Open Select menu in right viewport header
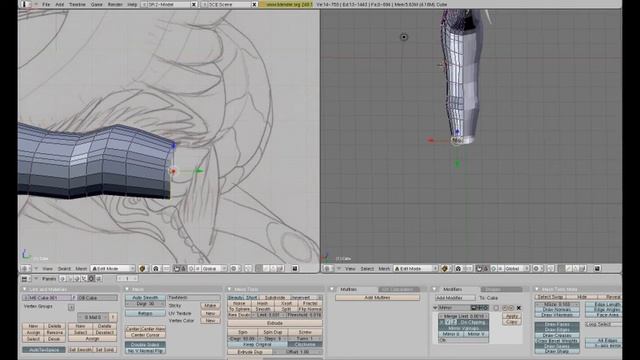 point(367,269)
